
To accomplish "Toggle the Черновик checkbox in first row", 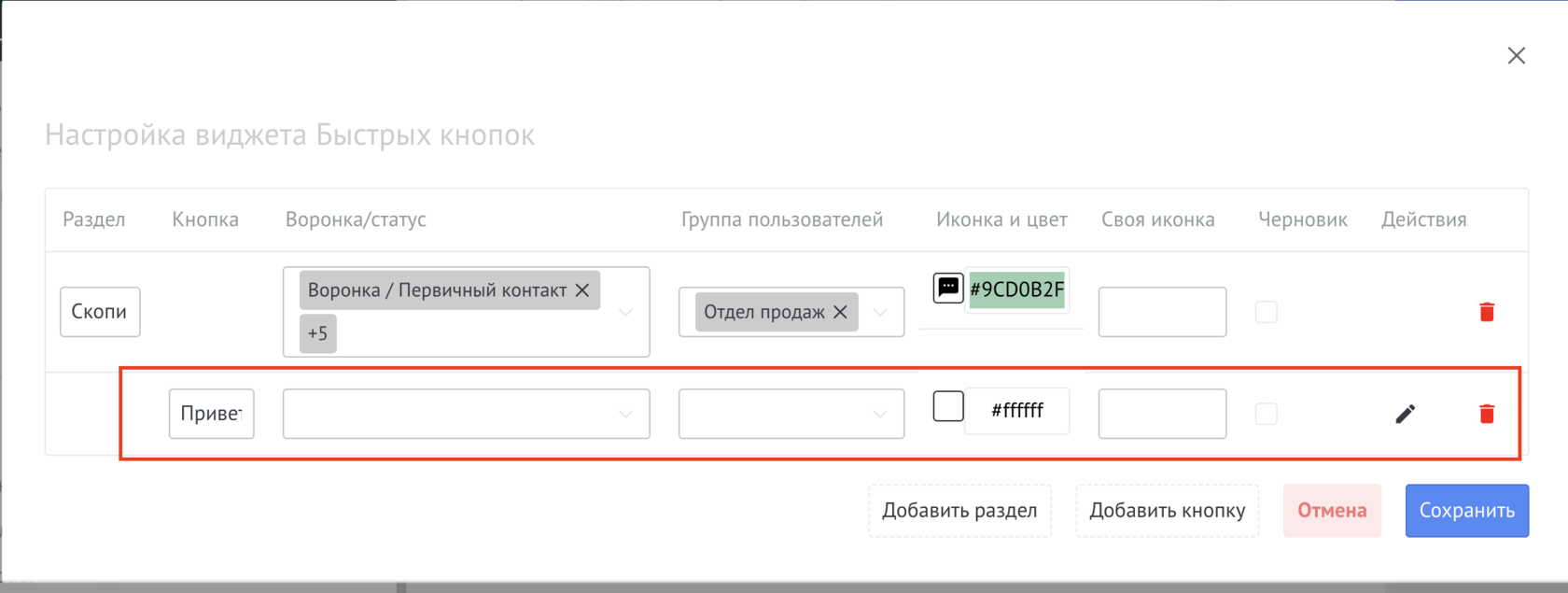I will [1266, 312].
